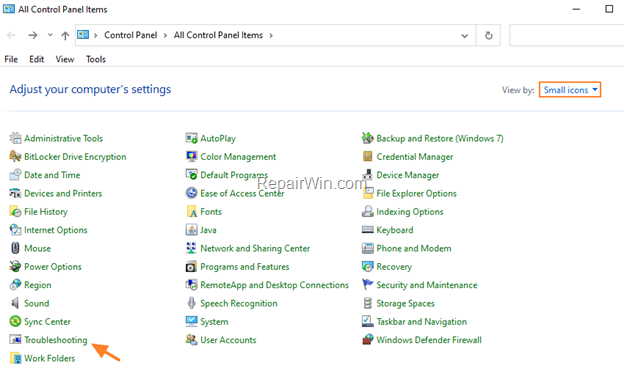Click the Programs and Features icon

click(x=191, y=266)
